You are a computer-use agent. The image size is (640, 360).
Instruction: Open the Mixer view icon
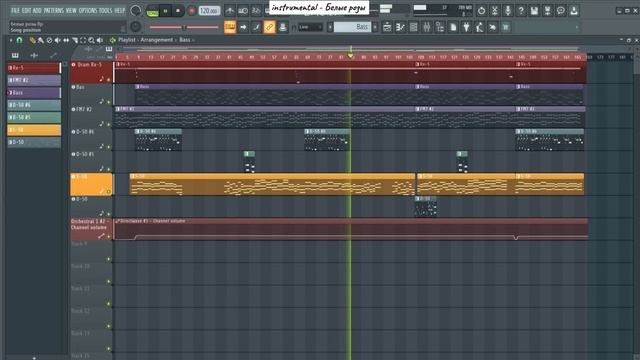(x=427, y=27)
